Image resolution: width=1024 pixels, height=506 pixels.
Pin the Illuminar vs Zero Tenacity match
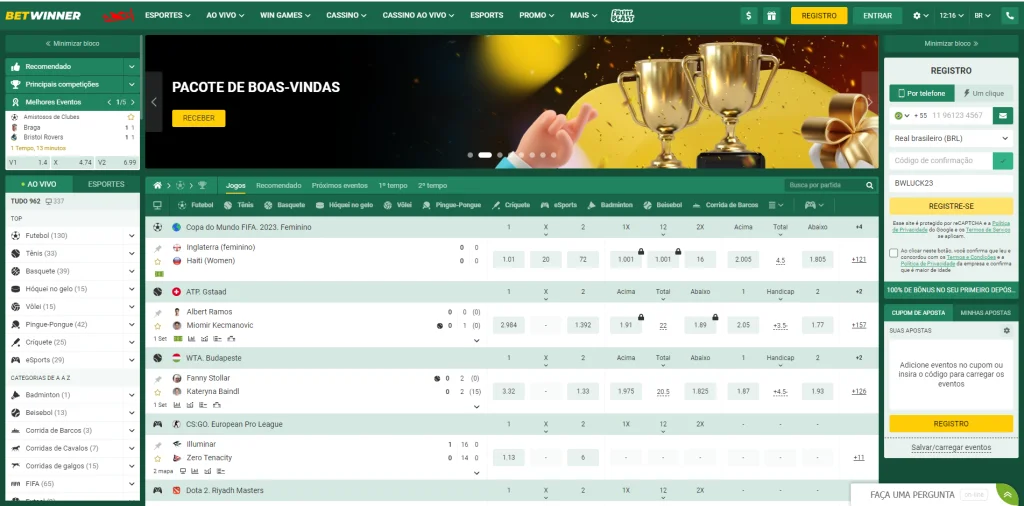(157, 445)
